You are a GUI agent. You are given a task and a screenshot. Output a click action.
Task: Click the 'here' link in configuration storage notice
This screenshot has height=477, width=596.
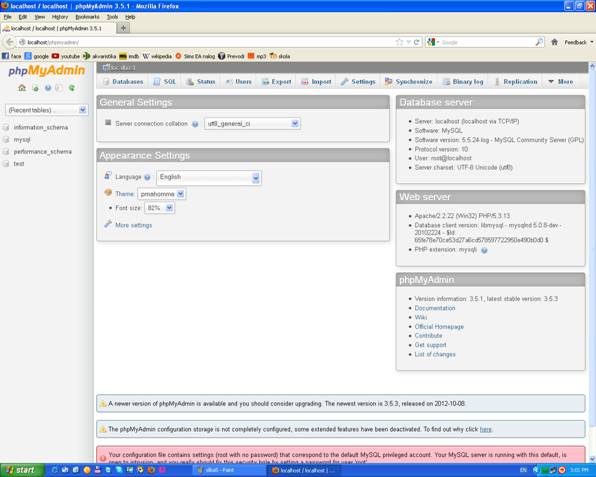(x=485, y=429)
